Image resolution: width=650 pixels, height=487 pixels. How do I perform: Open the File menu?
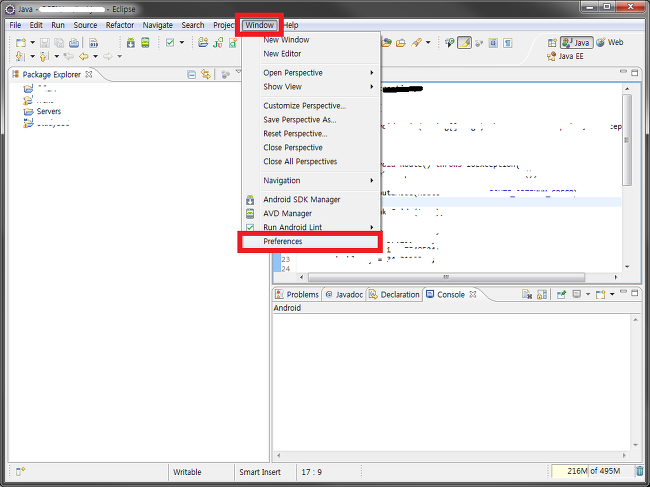[x=15, y=25]
